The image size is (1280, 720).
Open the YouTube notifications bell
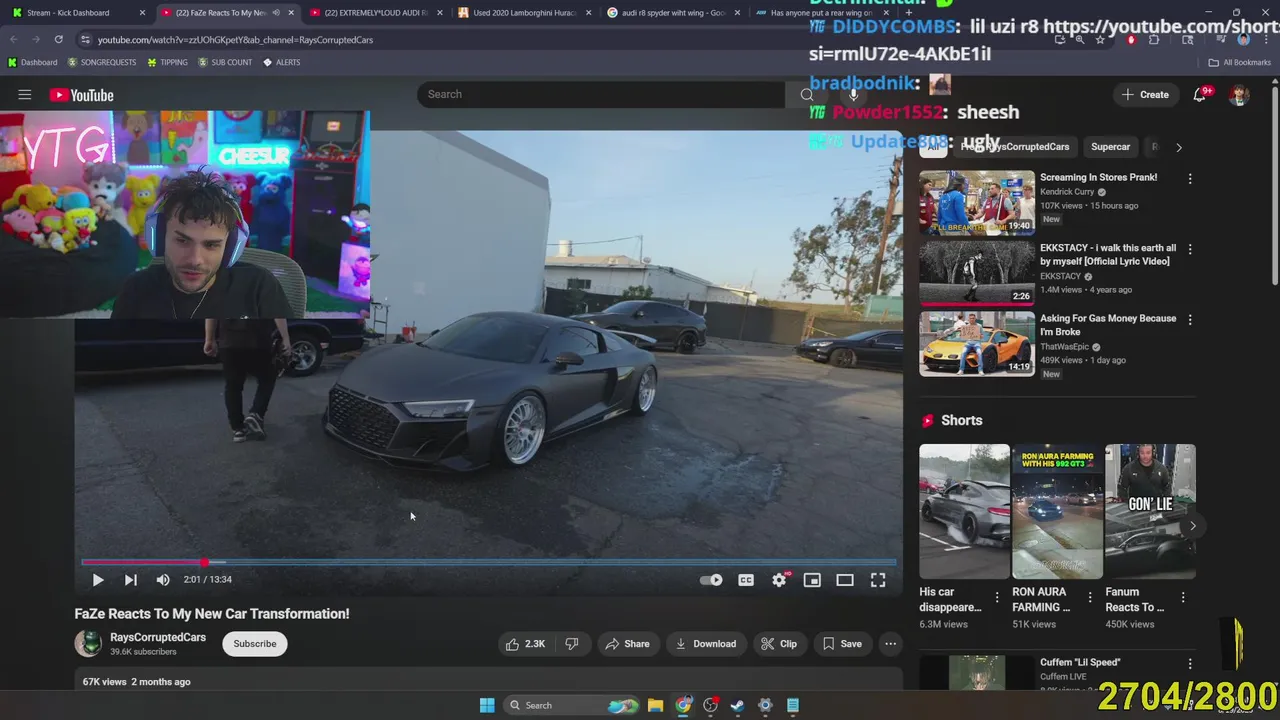click(x=1199, y=95)
